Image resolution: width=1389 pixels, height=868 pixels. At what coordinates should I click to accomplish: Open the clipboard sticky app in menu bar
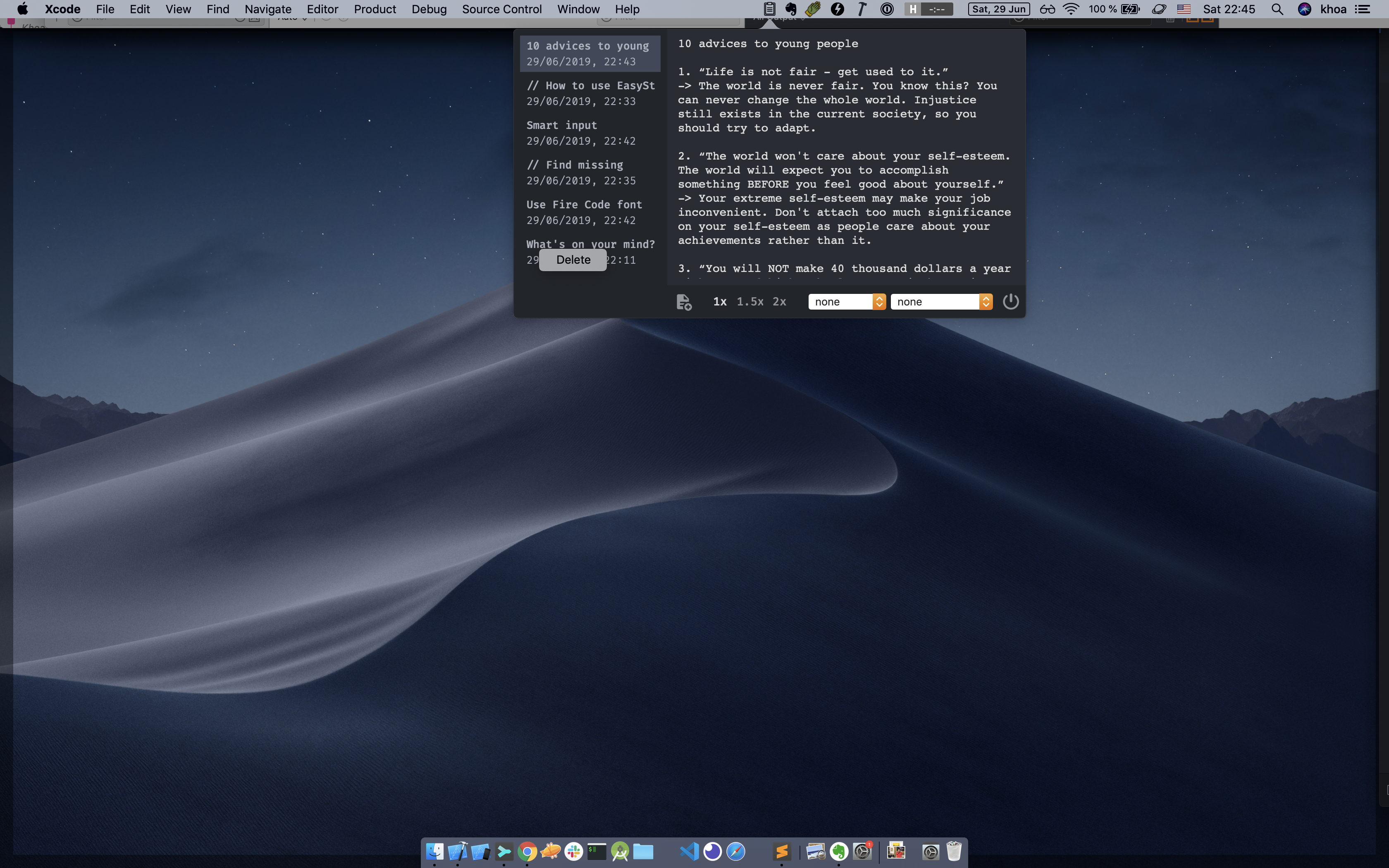[770, 9]
